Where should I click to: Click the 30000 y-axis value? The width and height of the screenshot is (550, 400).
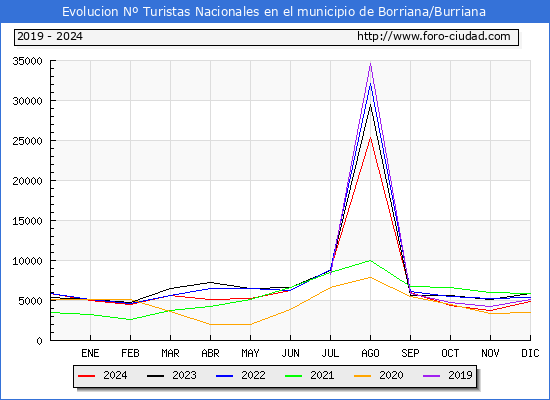click(27, 101)
